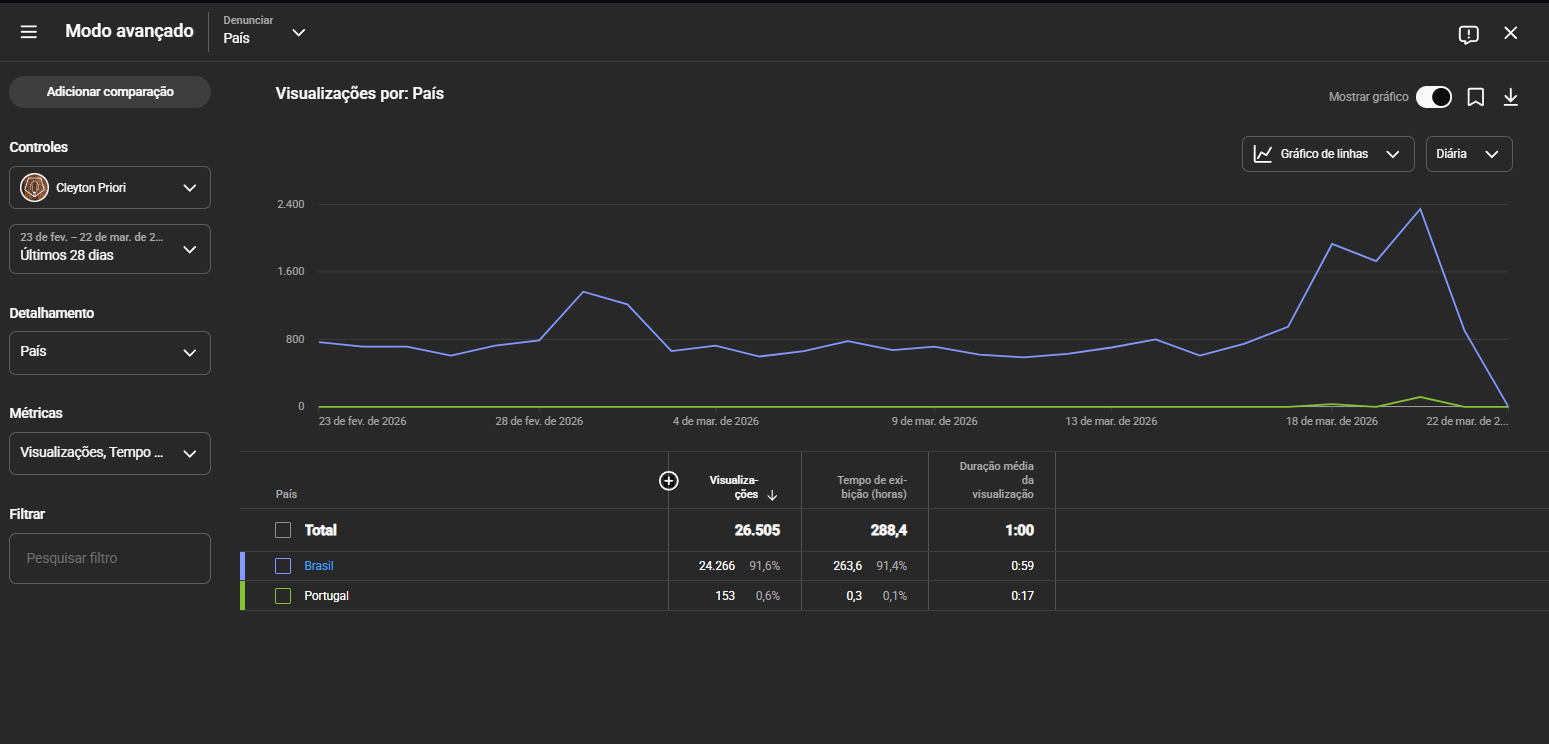Viewport: 1549px width, 744px height.
Task: Click the Modo avançado heading
Action: [x=129, y=31]
